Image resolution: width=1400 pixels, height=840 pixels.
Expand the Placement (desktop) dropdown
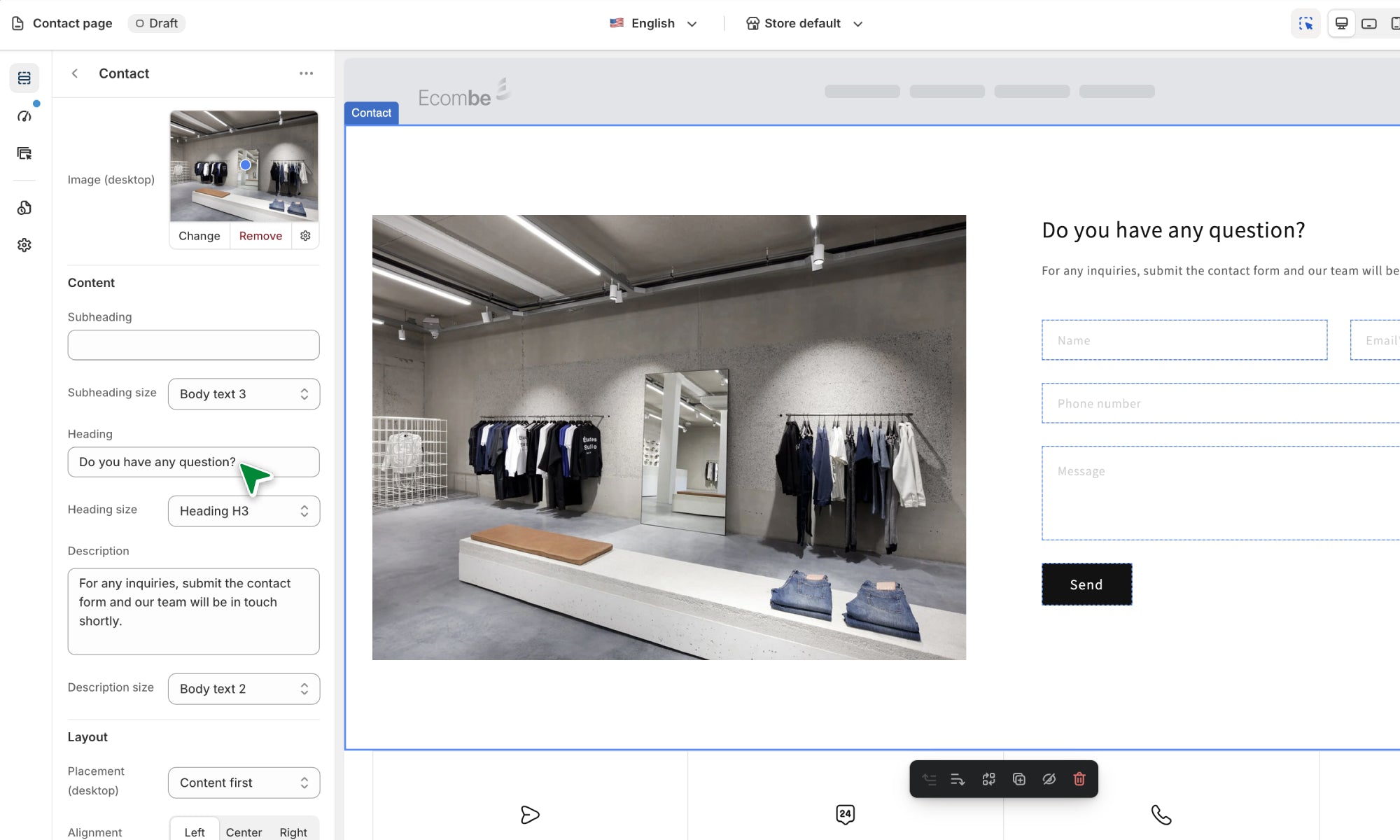click(x=244, y=783)
